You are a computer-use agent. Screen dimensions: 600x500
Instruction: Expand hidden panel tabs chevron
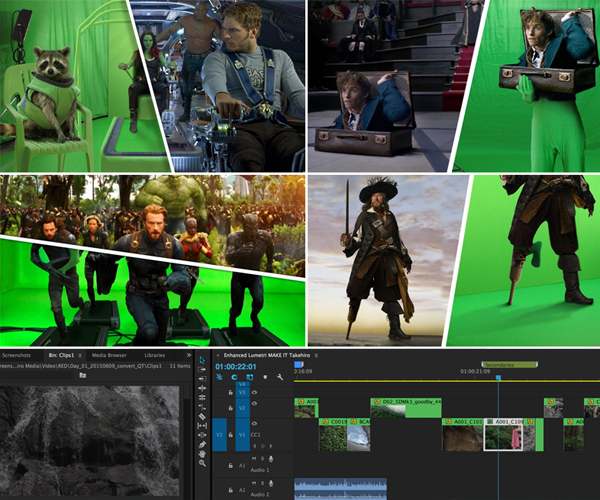[189, 355]
